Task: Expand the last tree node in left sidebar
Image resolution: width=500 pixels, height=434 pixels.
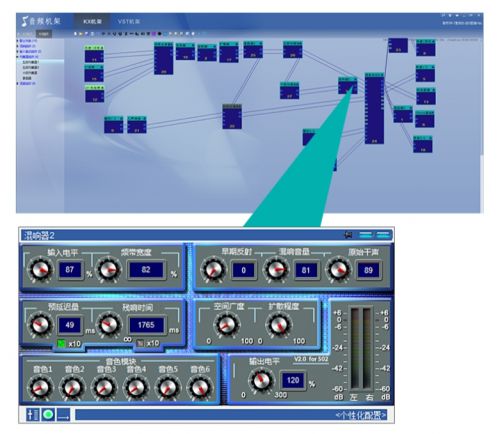Action: (x=18, y=83)
